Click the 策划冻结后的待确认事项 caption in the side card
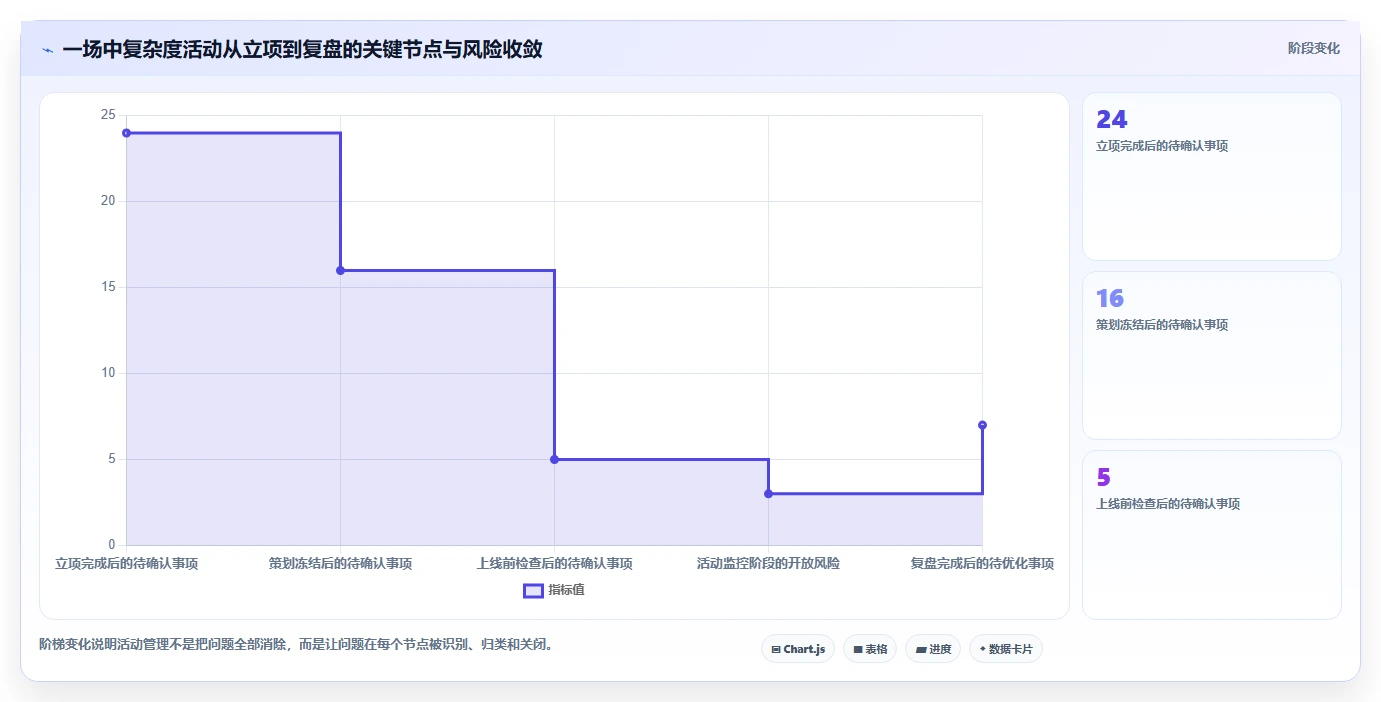The height and width of the screenshot is (702, 1381). 1162,325
